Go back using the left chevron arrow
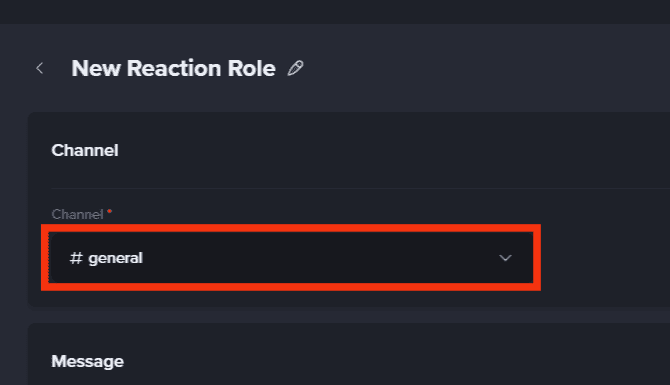The height and width of the screenshot is (385, 670). click(x=40, y=68)
